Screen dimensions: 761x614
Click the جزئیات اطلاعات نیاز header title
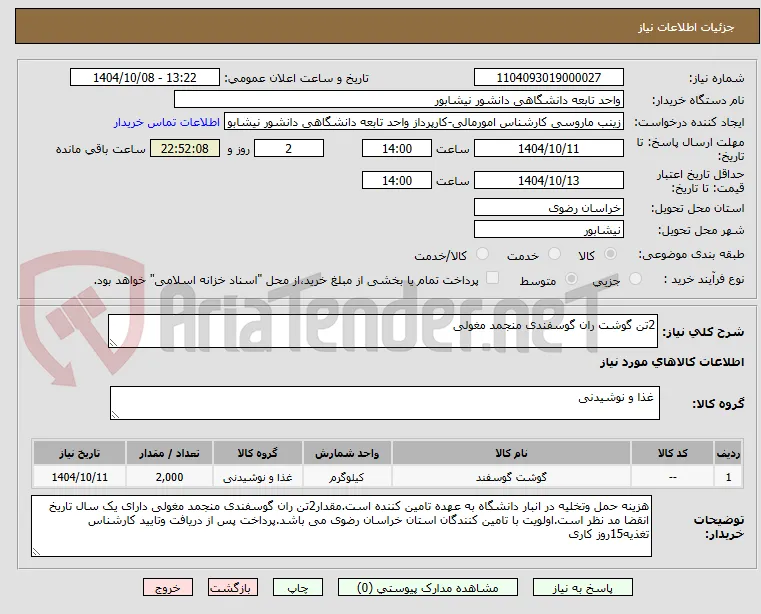(686, 27)
